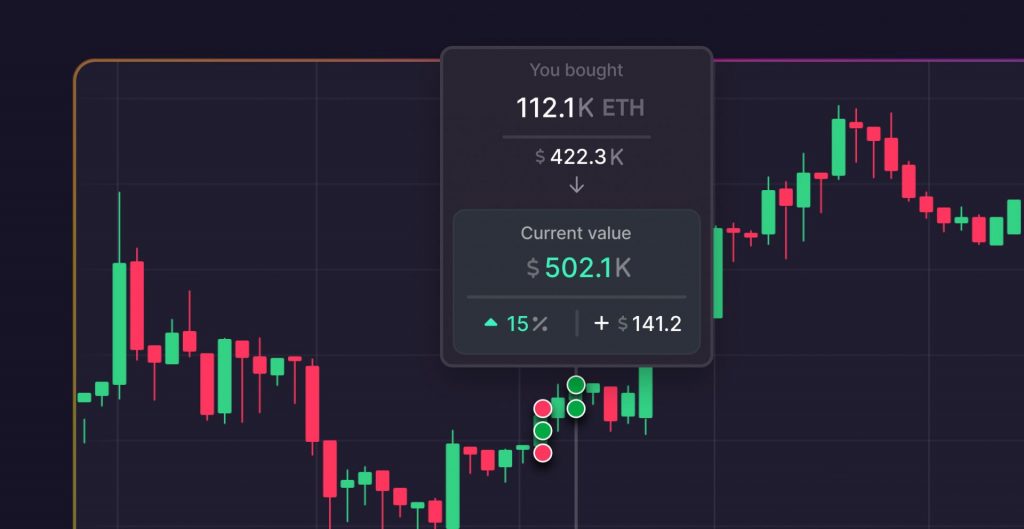The width and height of the screenshot is (1024, 529).
Task: Click the topmost green trade marker dot
Action: (576, 385)
